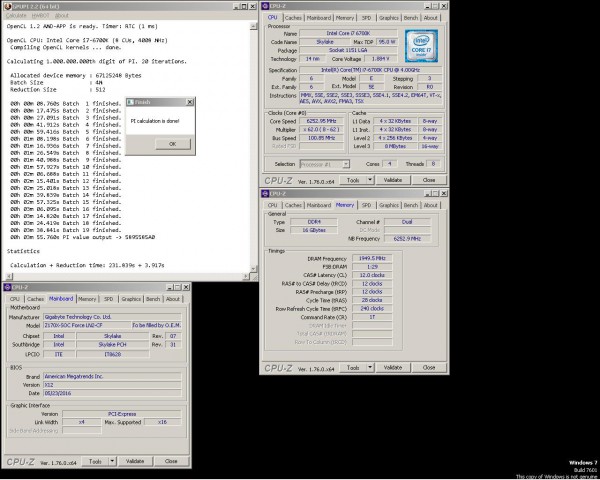600x480 pixels.
Task: Expand the Processor #1 selection dropdown
Action: click(x=346, y=164)
